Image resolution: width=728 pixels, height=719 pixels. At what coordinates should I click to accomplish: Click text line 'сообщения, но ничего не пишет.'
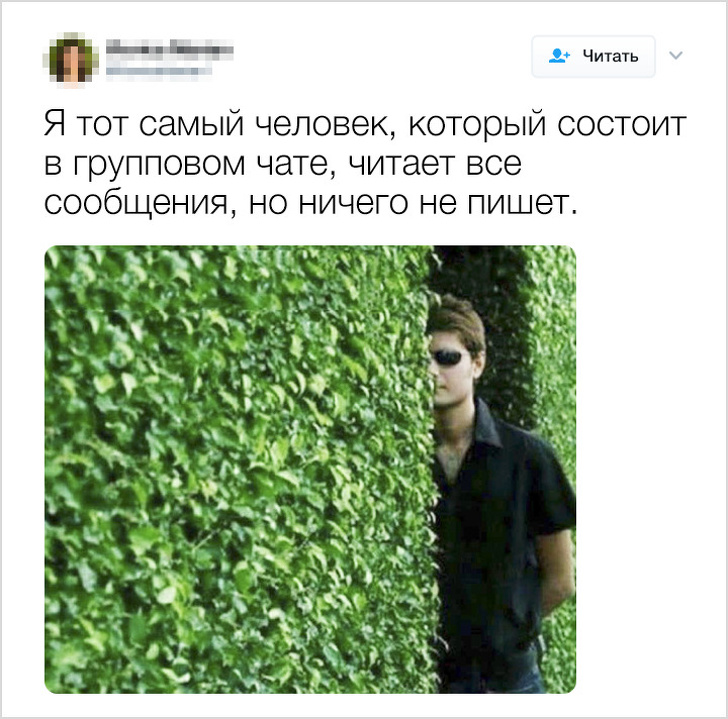311,203
